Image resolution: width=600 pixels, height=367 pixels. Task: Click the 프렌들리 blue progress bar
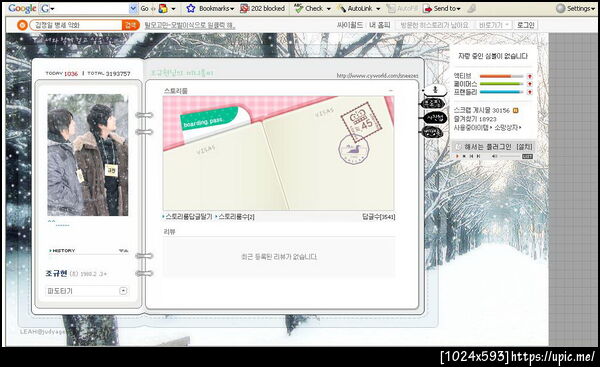coord(501,92)
